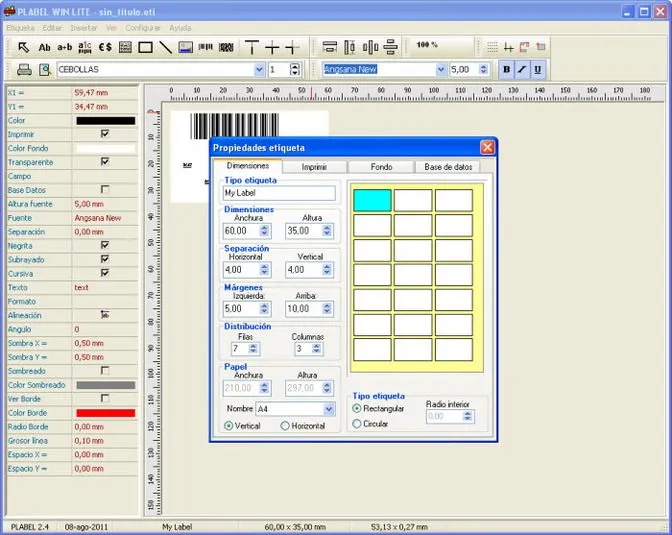Open the Nombre A4 paper dropdown

[329, 409]
